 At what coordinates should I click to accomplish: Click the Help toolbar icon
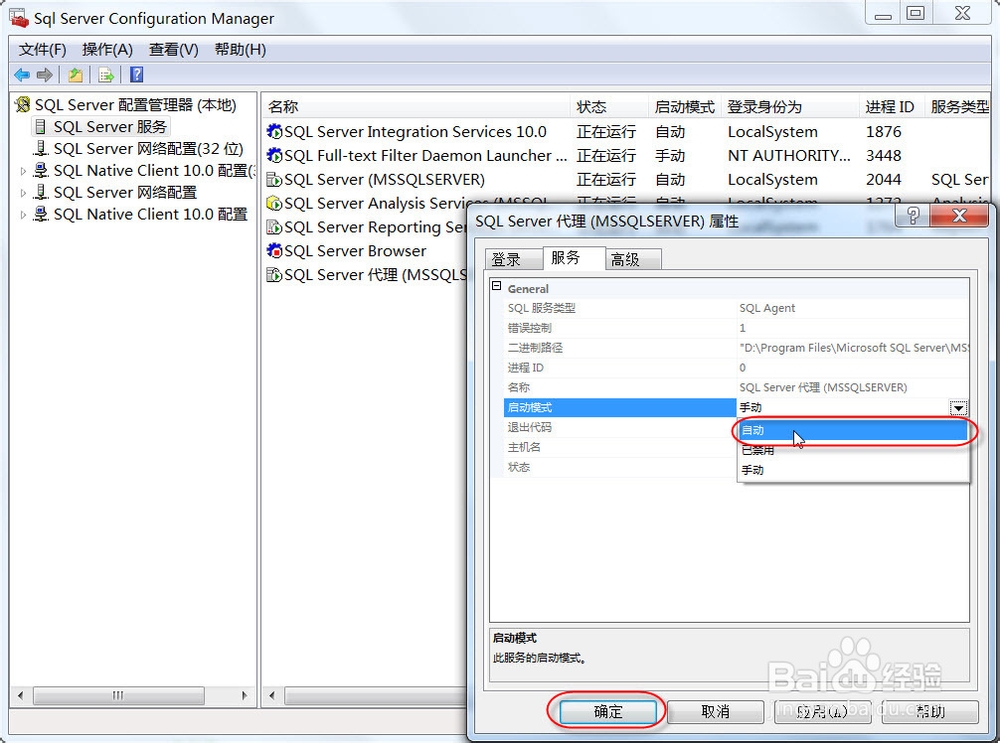click(136, 75)
